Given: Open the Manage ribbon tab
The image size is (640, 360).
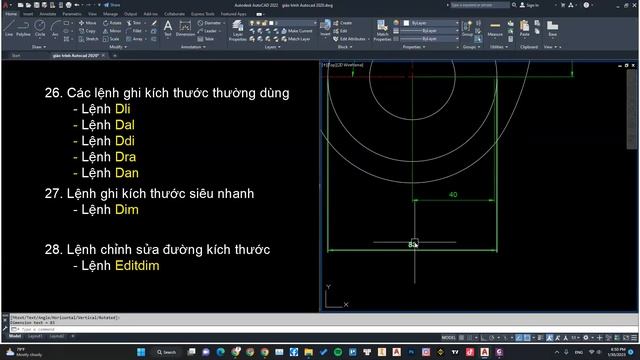Looking at the screenshot, I should 110,14.
